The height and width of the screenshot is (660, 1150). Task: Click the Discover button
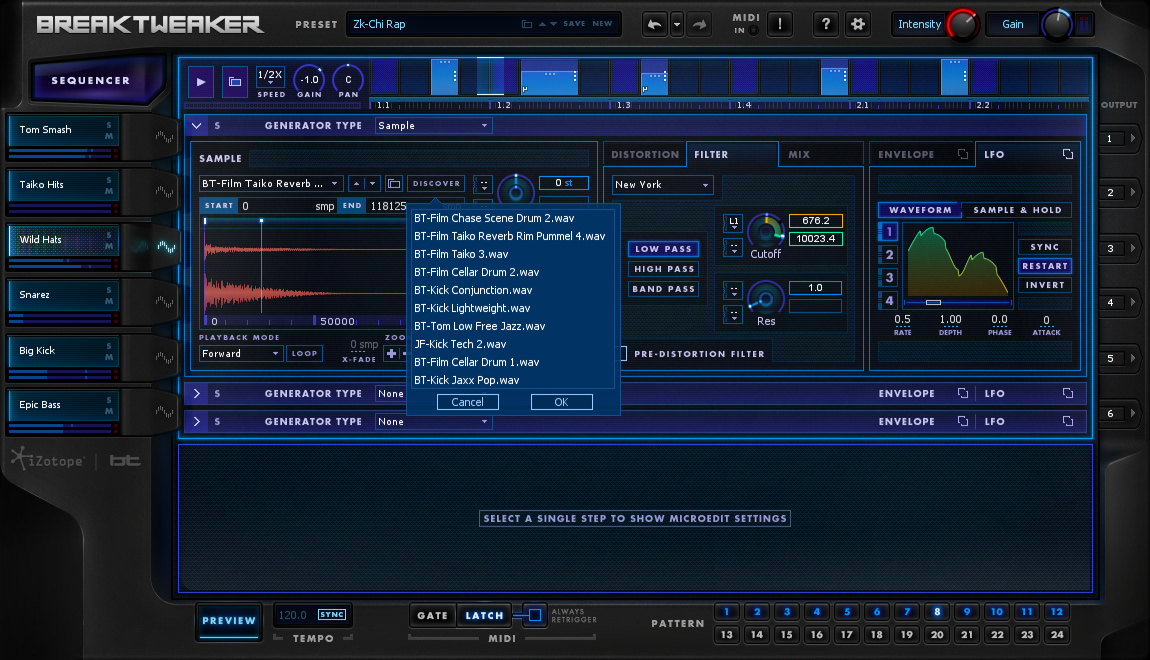(436, 183)
